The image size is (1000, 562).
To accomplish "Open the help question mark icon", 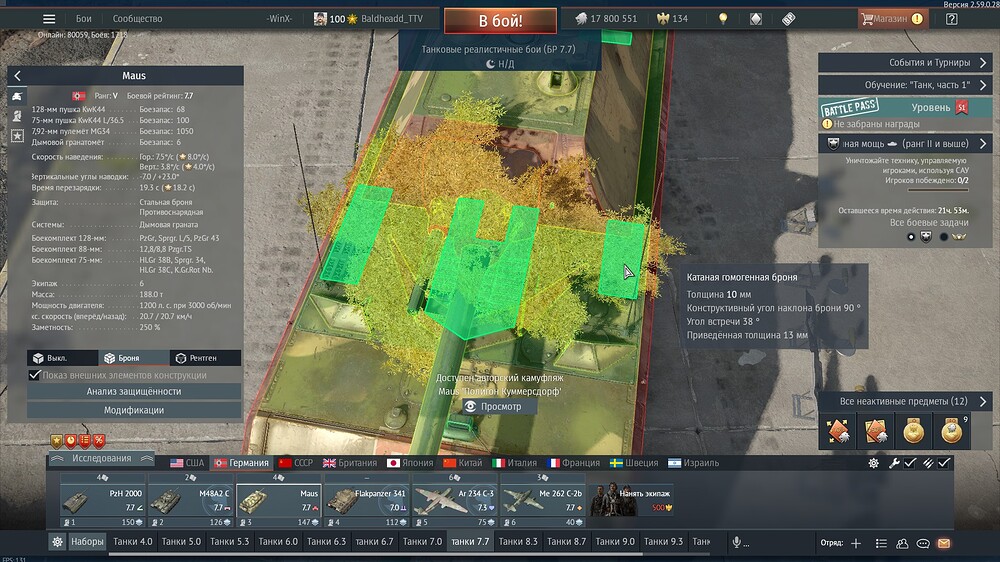I will point(952,18).
